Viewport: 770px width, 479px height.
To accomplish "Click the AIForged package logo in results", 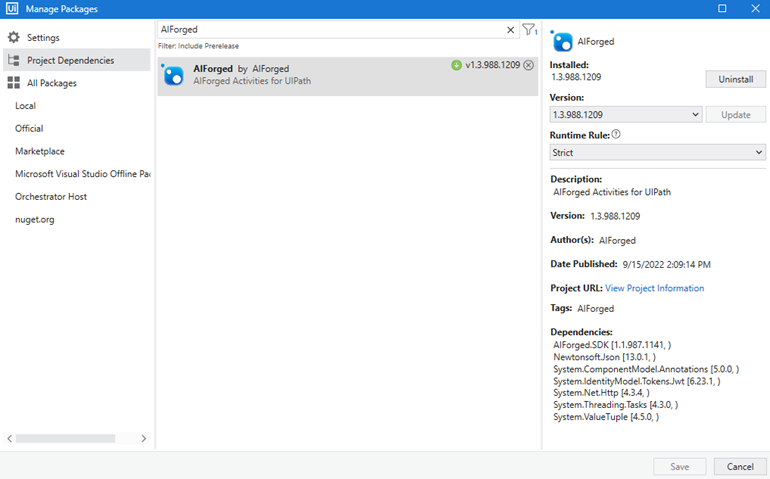I will [173, 76].
